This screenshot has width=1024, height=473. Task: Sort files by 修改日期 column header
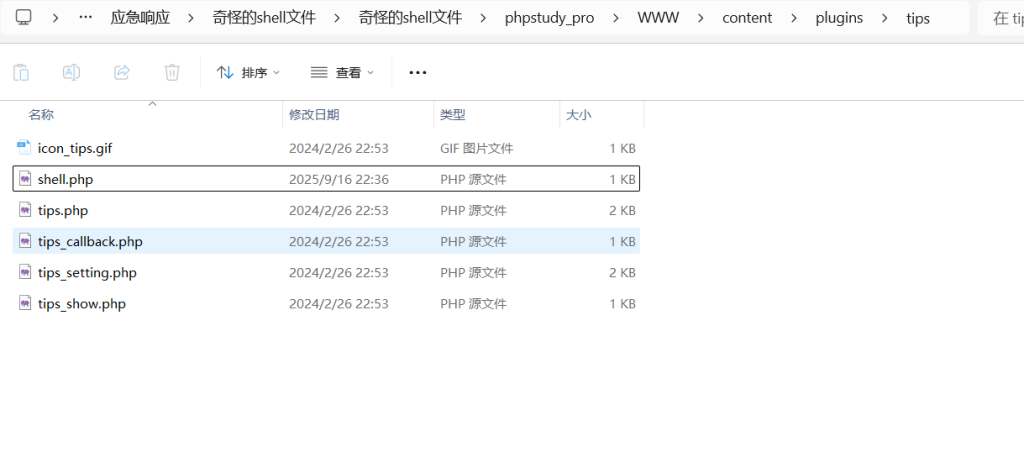click(x=314, y=115)
